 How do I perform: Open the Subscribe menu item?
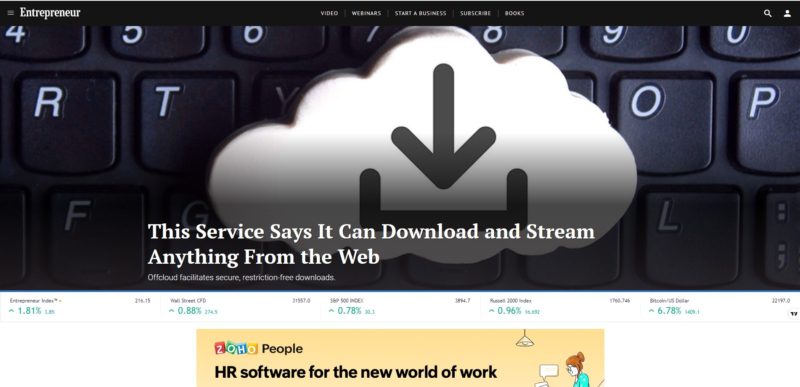point(476,13)
